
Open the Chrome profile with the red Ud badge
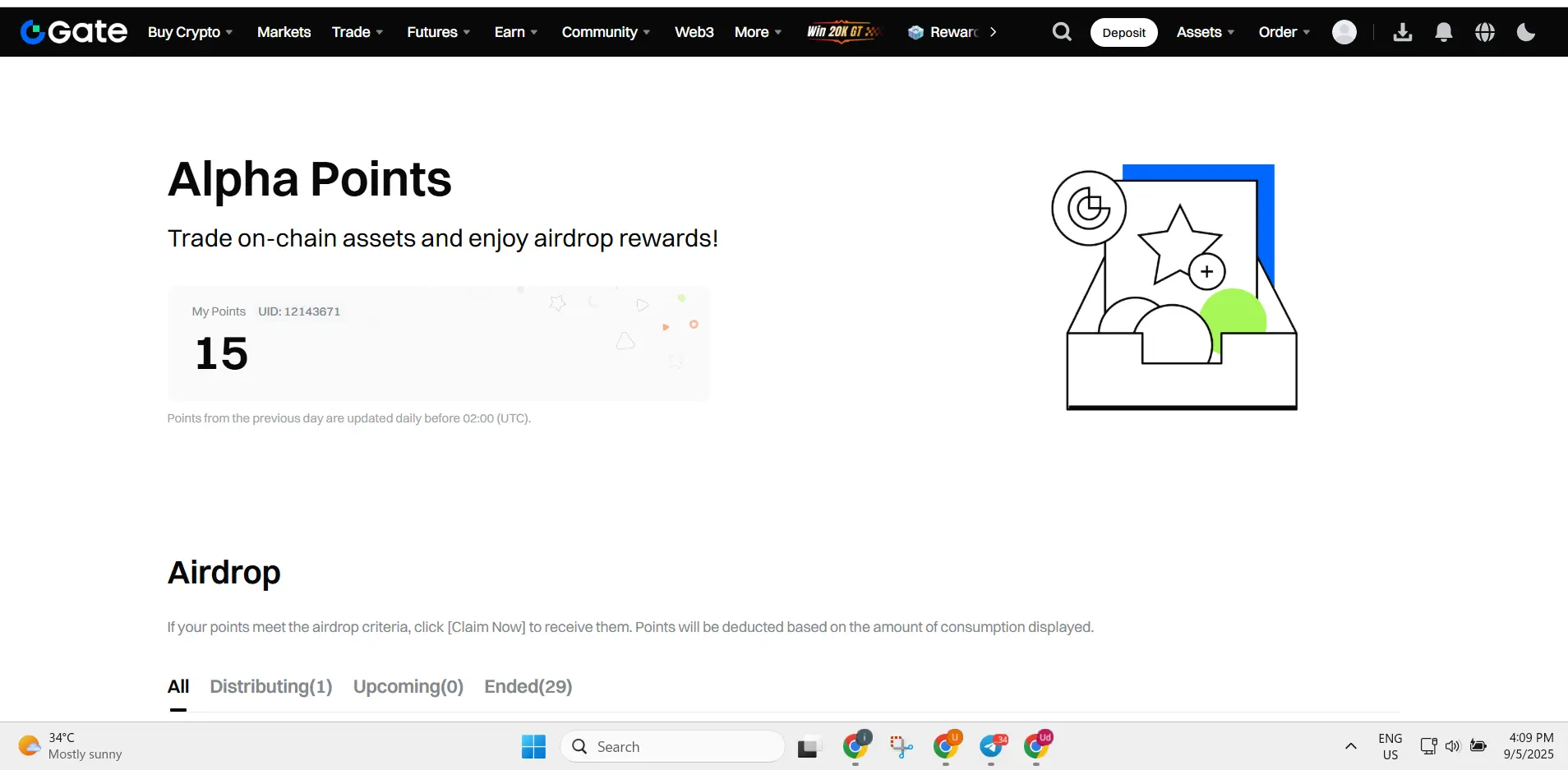coord(1037,746)
